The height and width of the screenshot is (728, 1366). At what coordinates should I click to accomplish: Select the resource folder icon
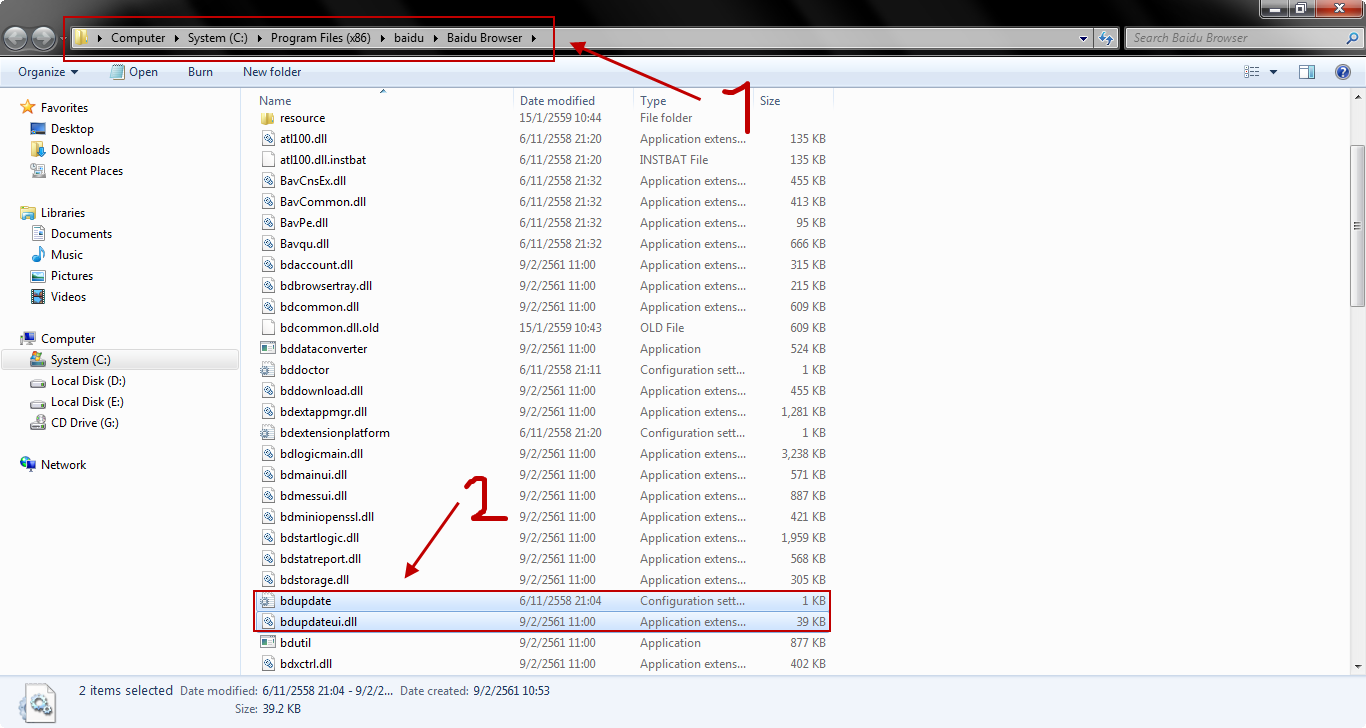click(x=267, y=118)
